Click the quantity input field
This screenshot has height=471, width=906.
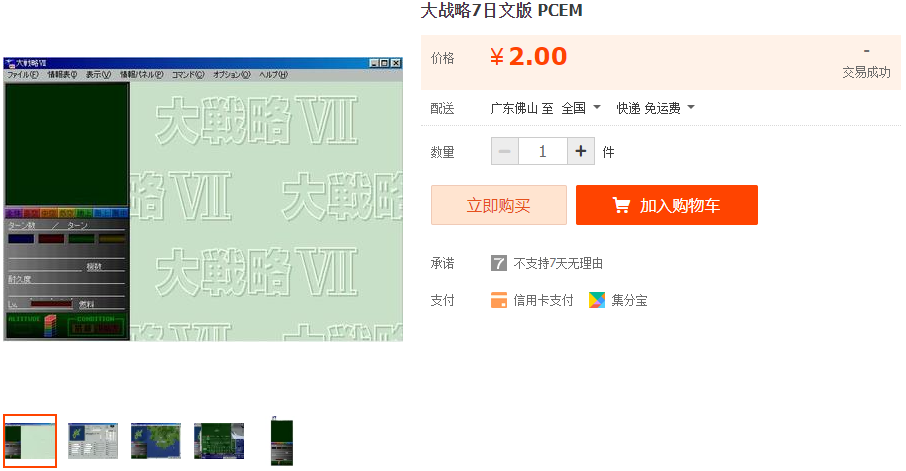click(x=543, y=152)
